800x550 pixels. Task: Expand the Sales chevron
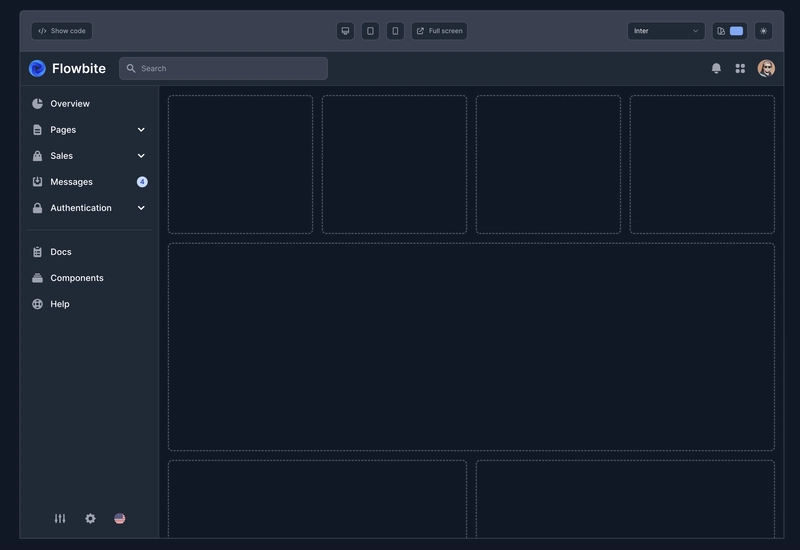click(x=141, y=156)
